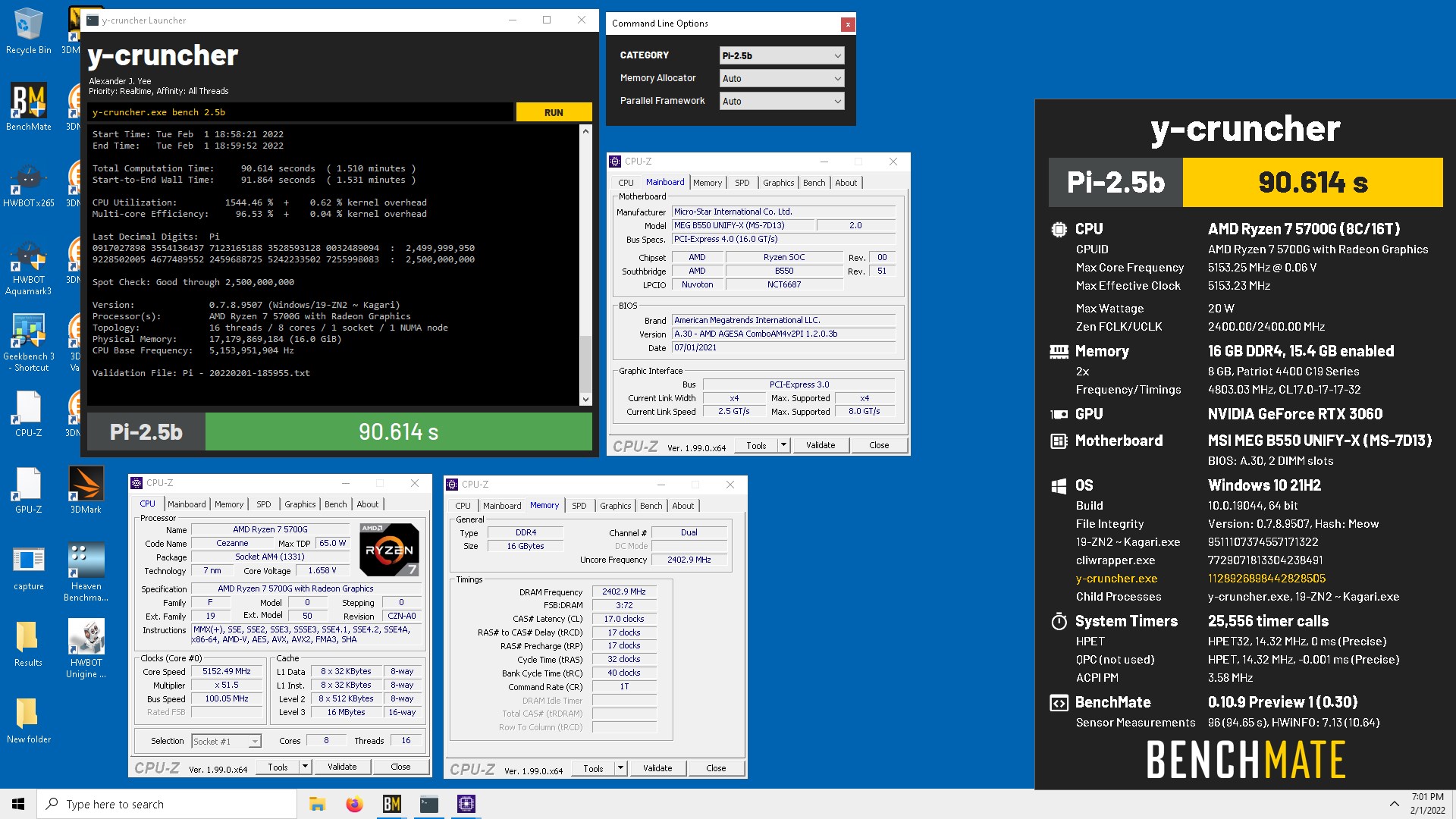Open Bench tab in CPU tab CPU-Z window
The width and height of the screenshot is (1456, 819).
pyautogui.click(x=335, y=504)
